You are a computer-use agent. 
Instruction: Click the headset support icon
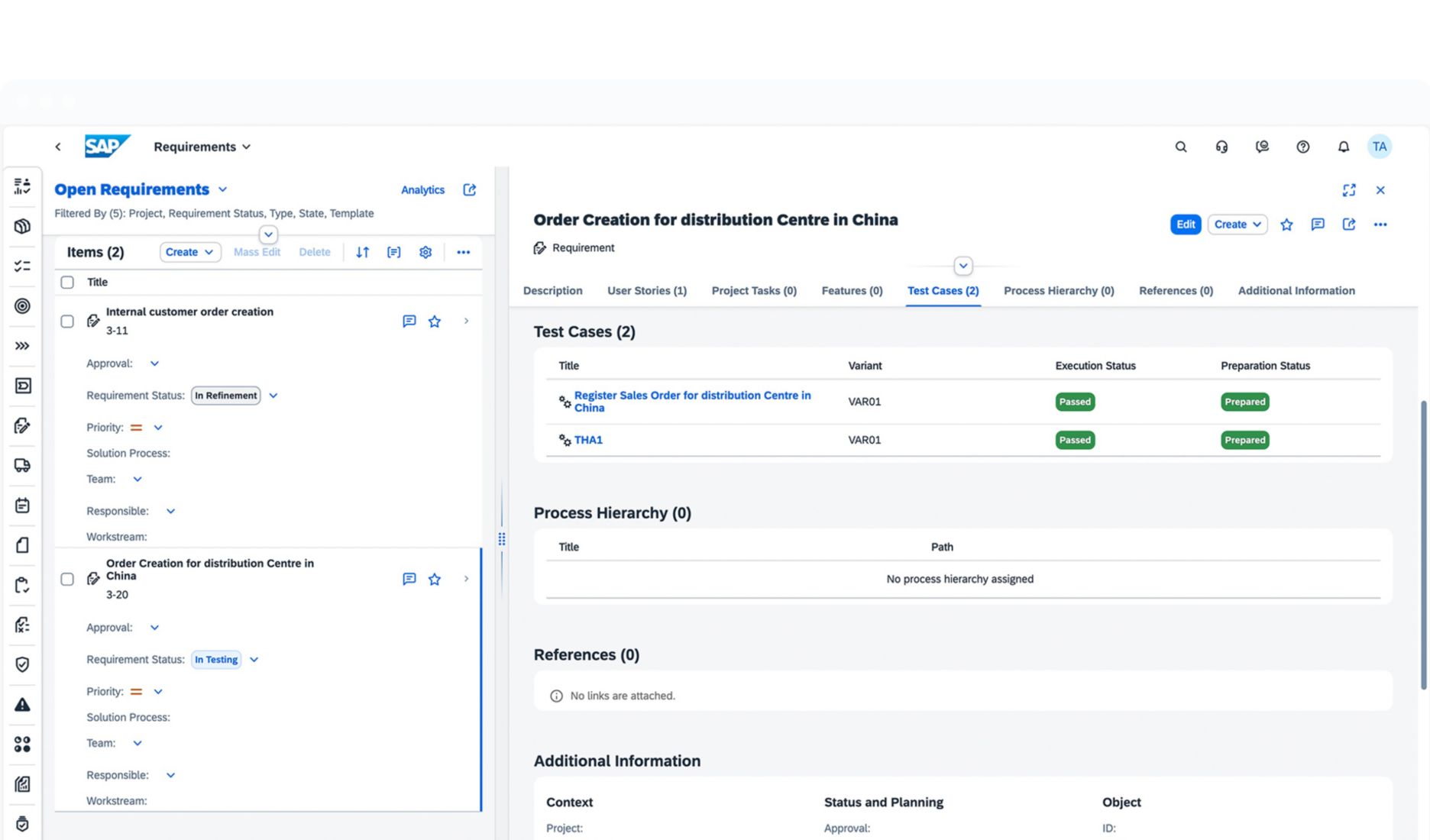pyautogui.click(x=1221, y=147)
